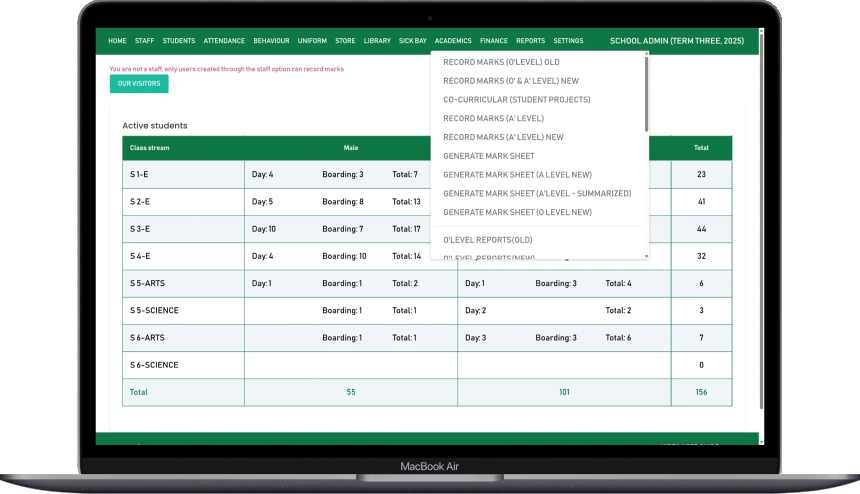Select the Students navigation item
Viewport: 860px width, 494px height.
click(179, 41)
